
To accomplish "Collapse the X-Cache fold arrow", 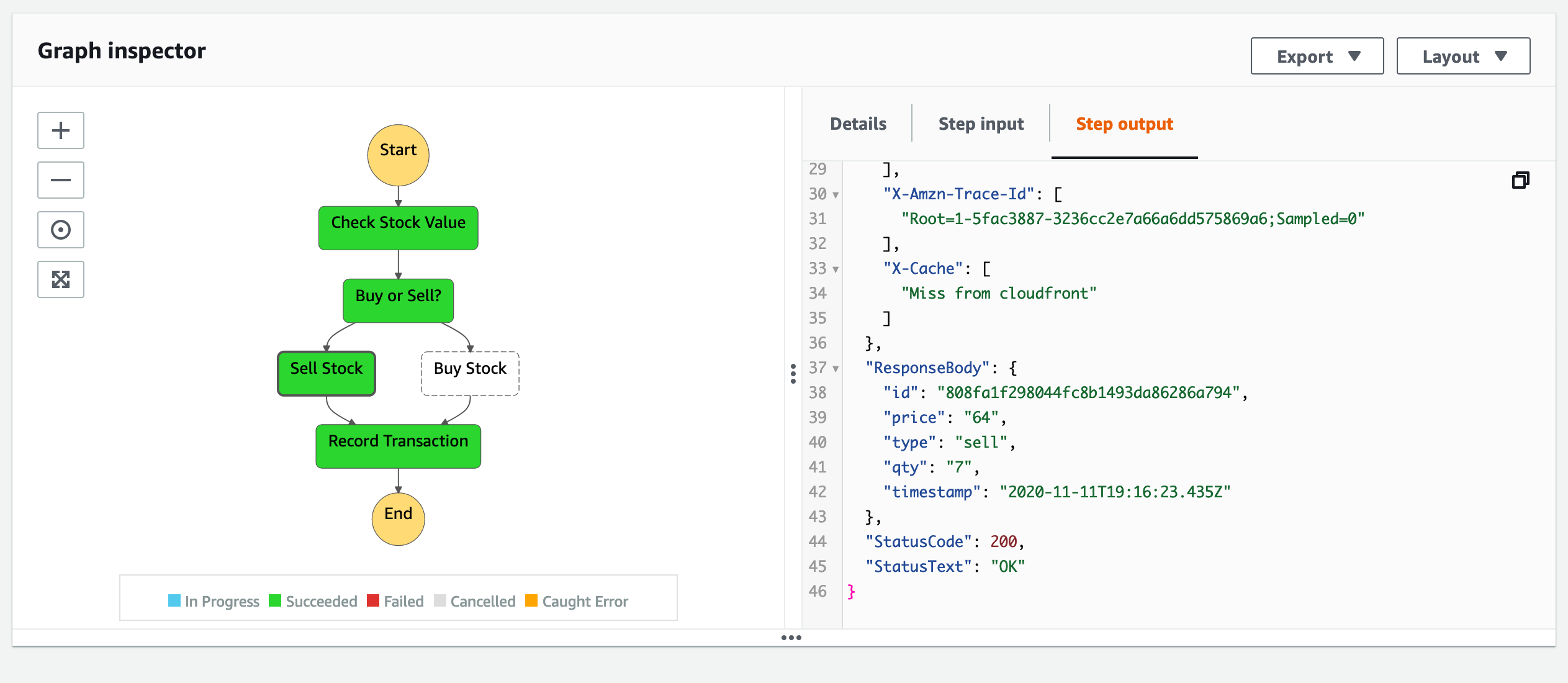I will click(x=836, y=269).
